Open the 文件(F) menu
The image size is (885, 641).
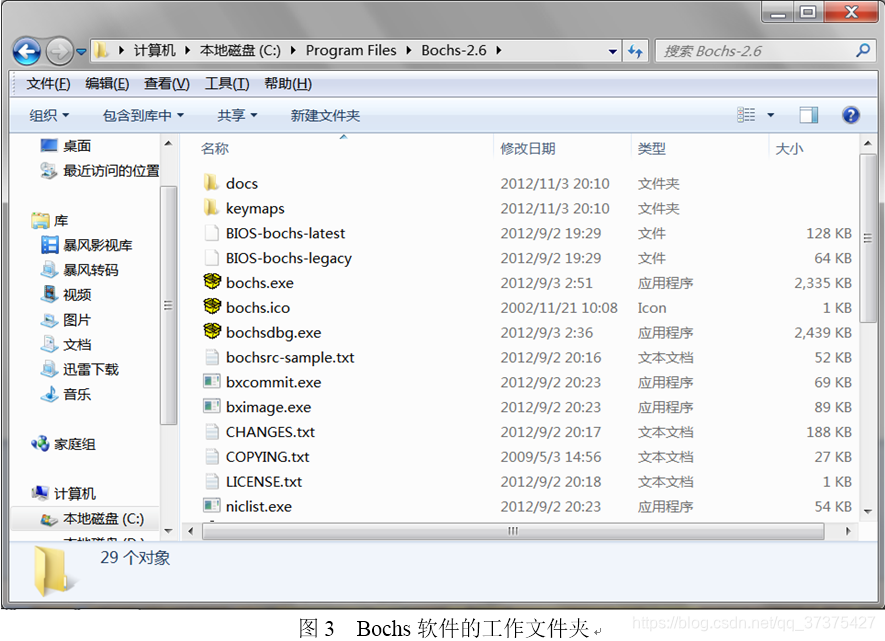(48, 84)
